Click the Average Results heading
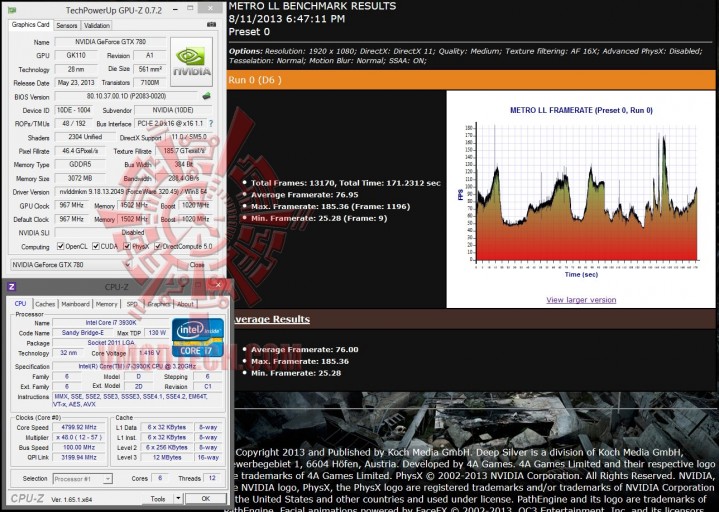Viewport: 719px width, 512px height. point(271,319)
